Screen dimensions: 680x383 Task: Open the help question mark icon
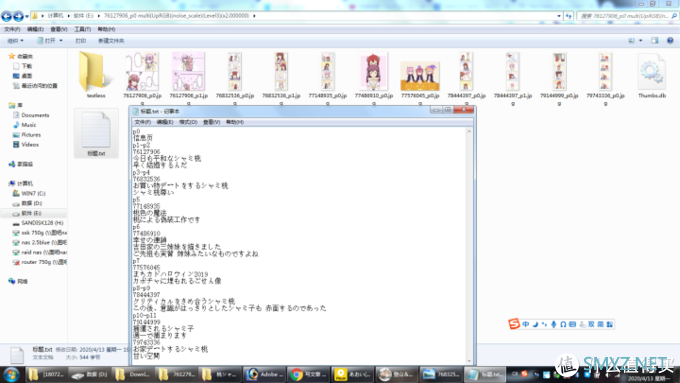pyautogui.click(x=670, y=40)
